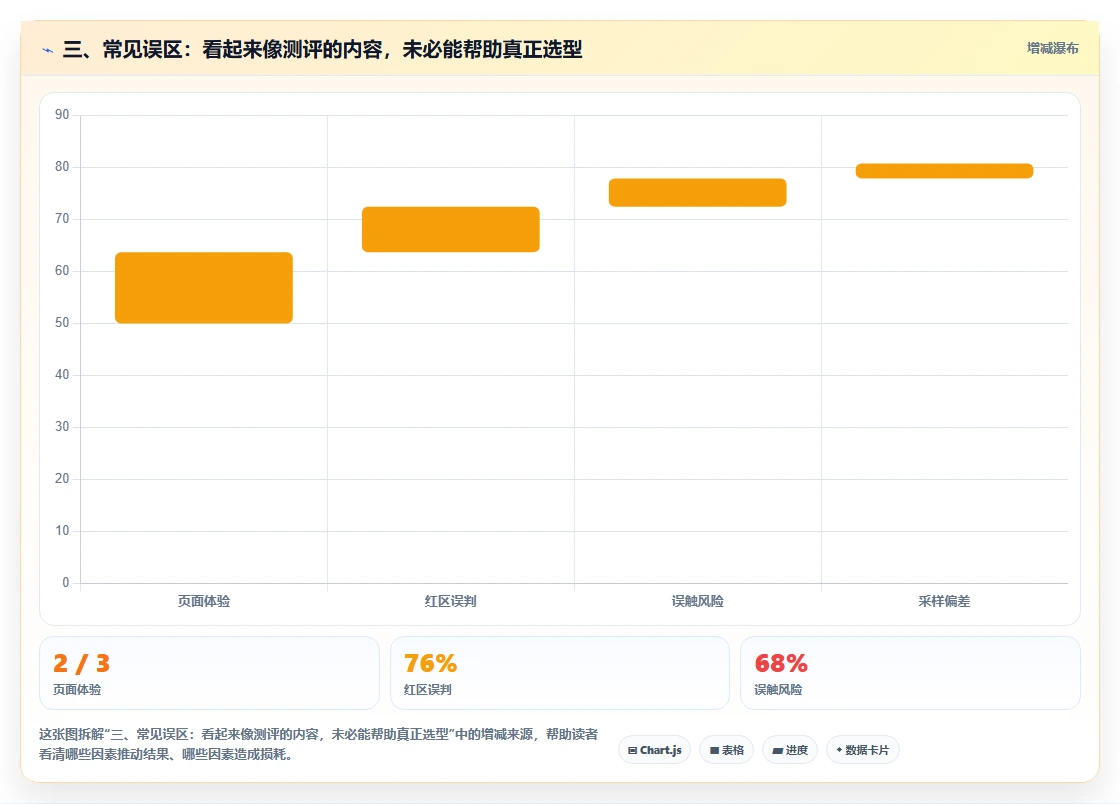This screenshot has height=804, width=1120.
Task: Select the 采样偏差 waterfall bar
Action: [944, 171]
